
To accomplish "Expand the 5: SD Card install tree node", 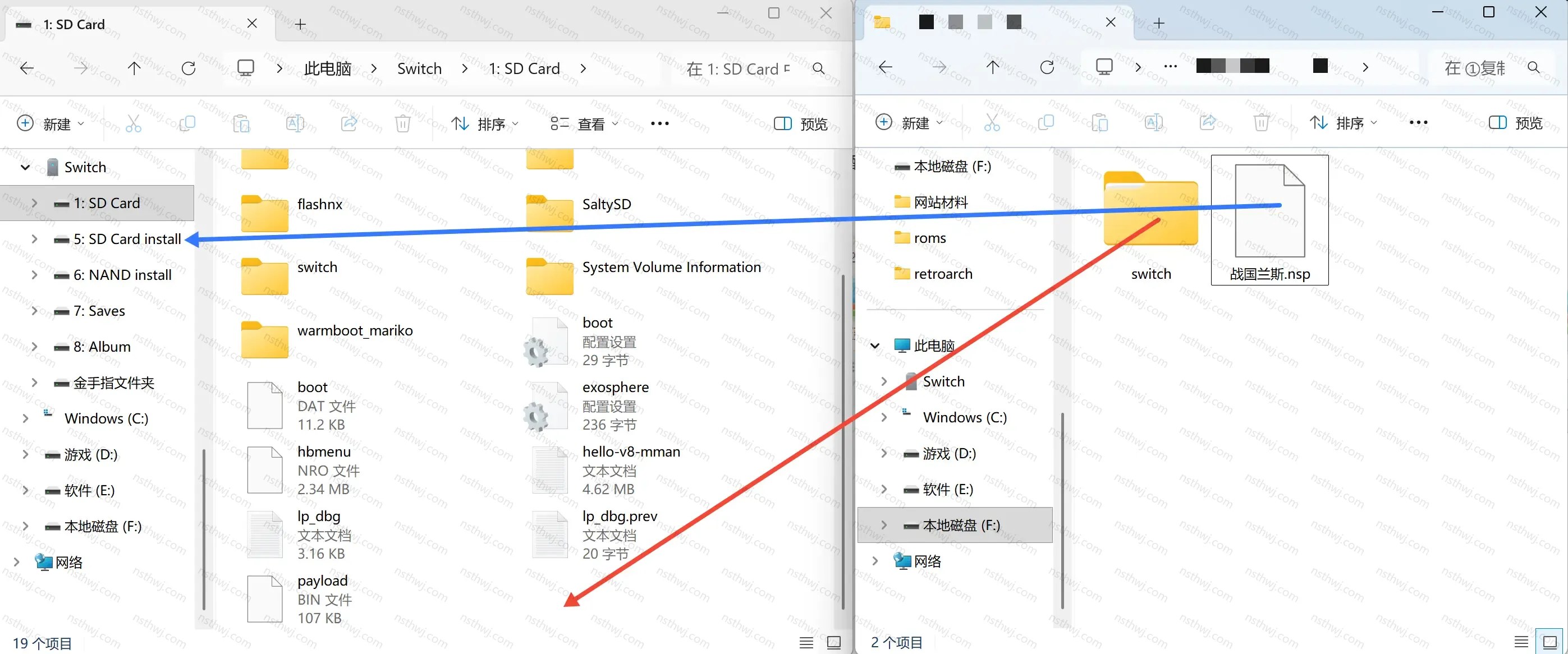I will (x=35, y=239).
